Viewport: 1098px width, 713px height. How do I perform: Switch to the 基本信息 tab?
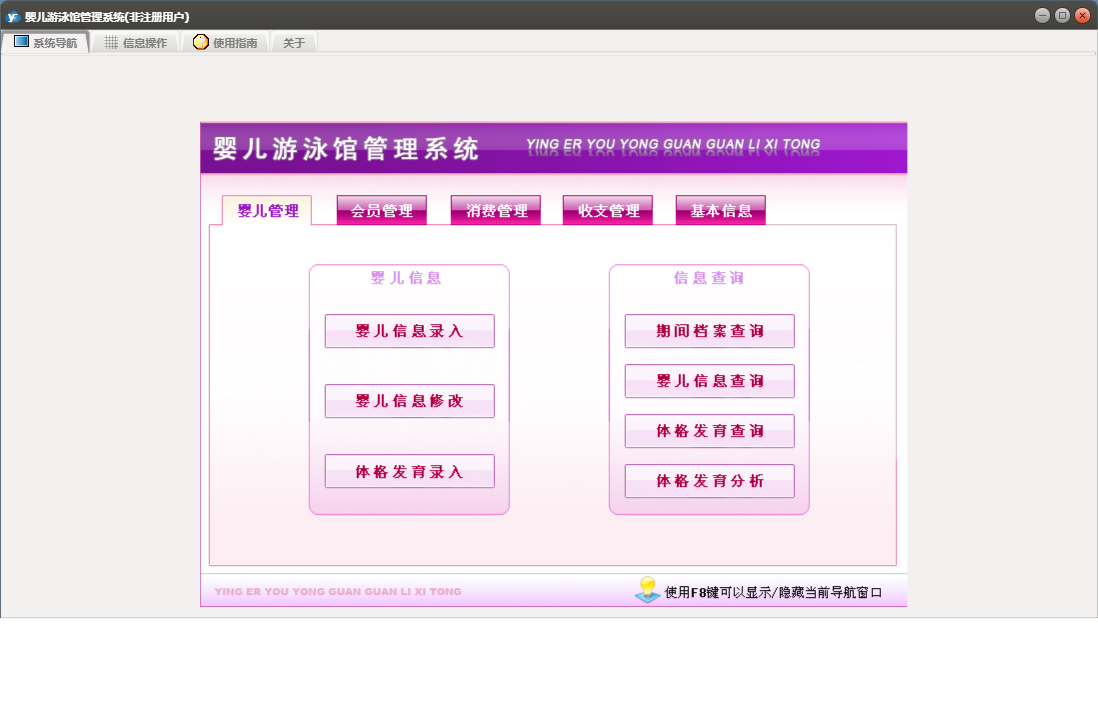coord(721,210)
